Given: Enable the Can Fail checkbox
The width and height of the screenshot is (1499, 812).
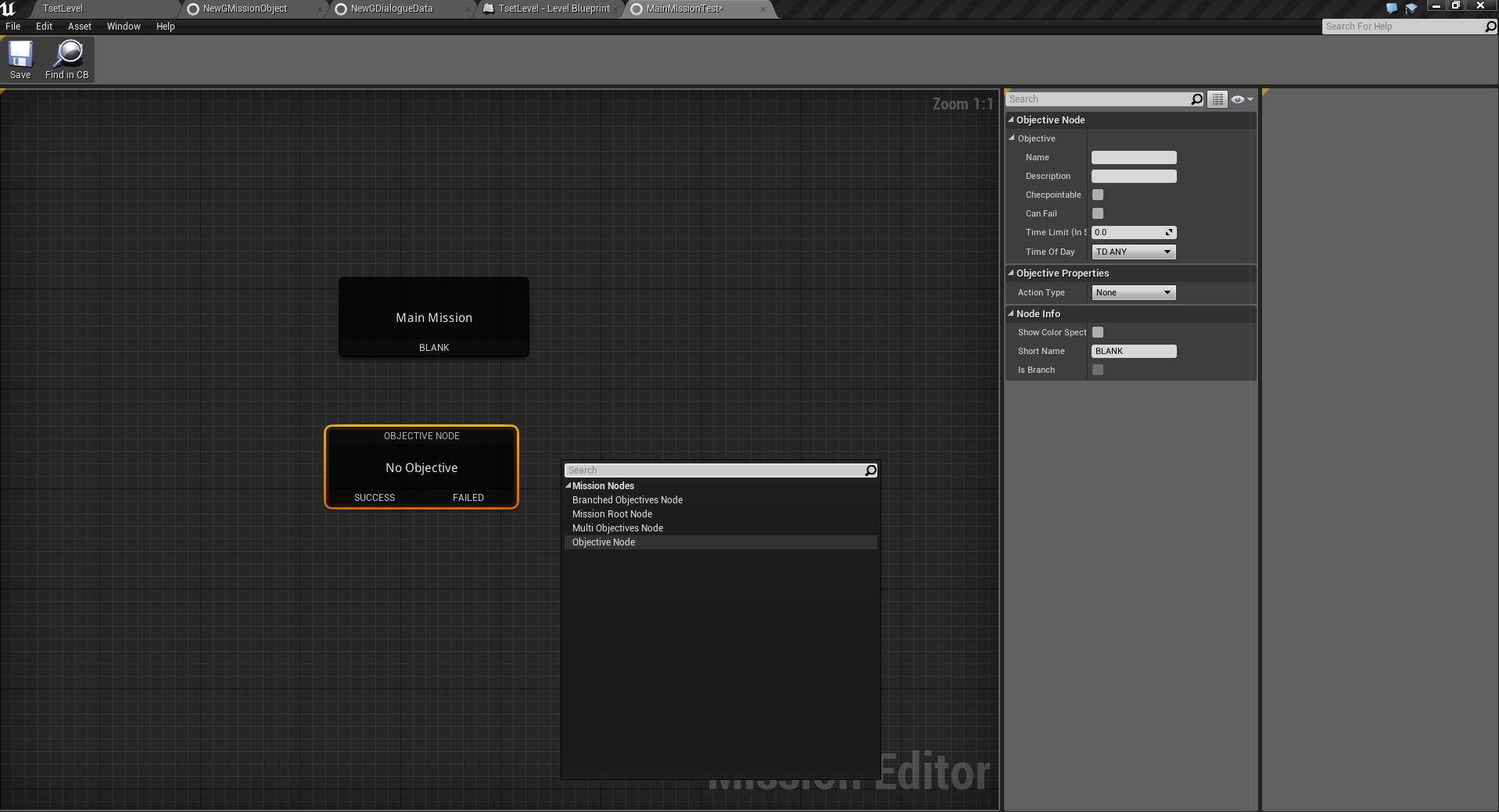Looking at the screenshot, I should click(x=1098, y=213).
